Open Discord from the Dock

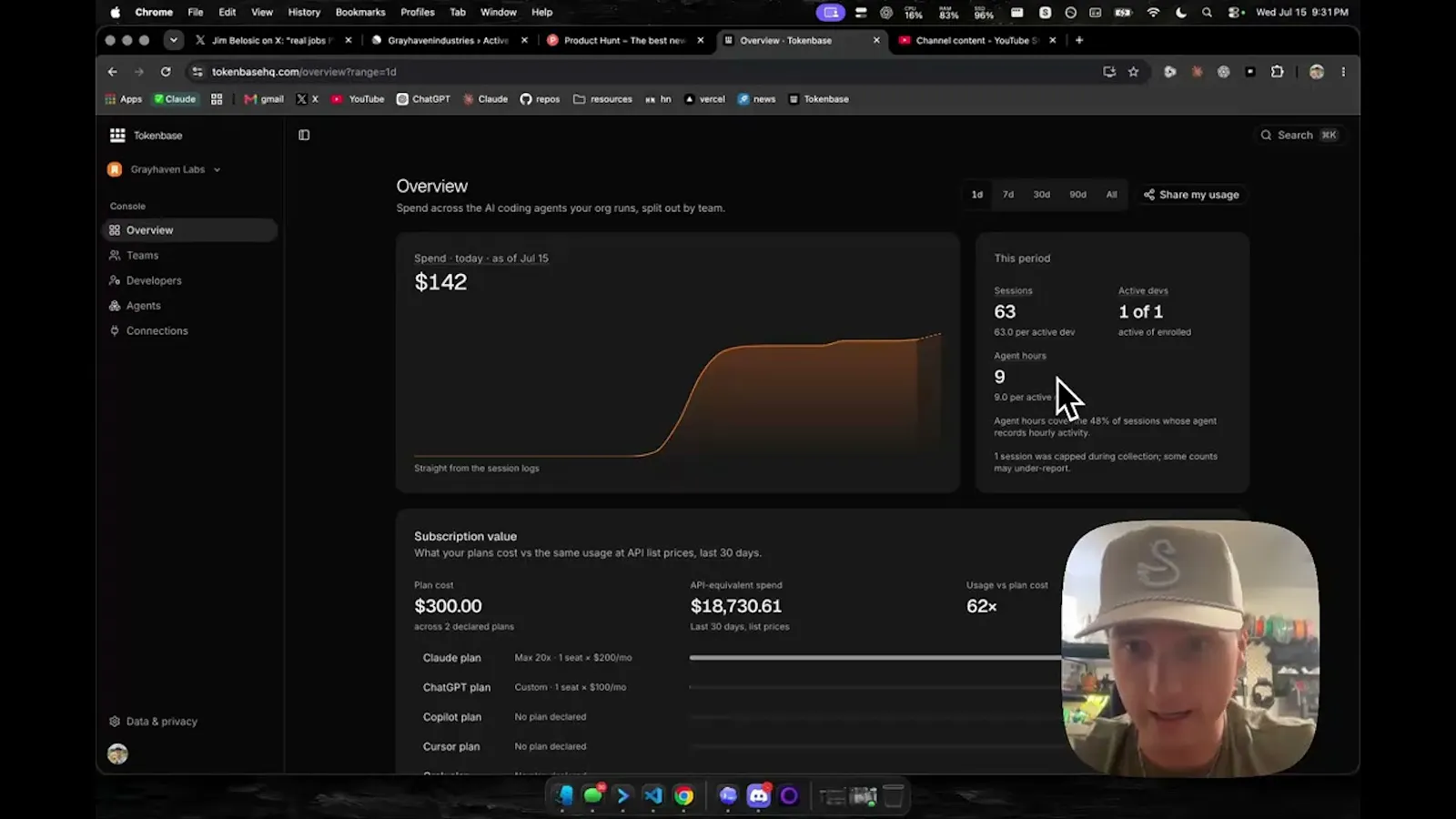(758, 796)
